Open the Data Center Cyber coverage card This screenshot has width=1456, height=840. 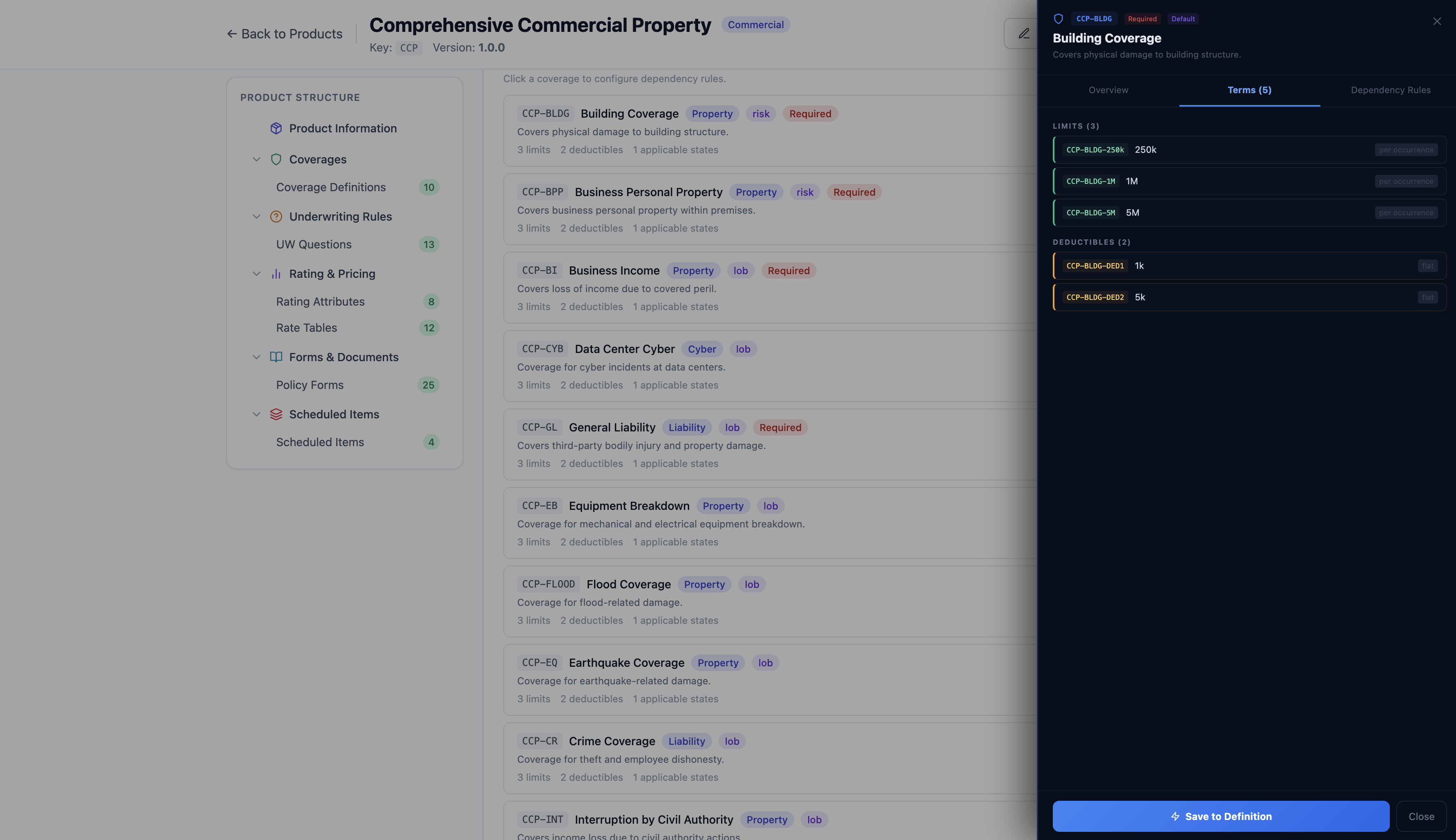770,366
